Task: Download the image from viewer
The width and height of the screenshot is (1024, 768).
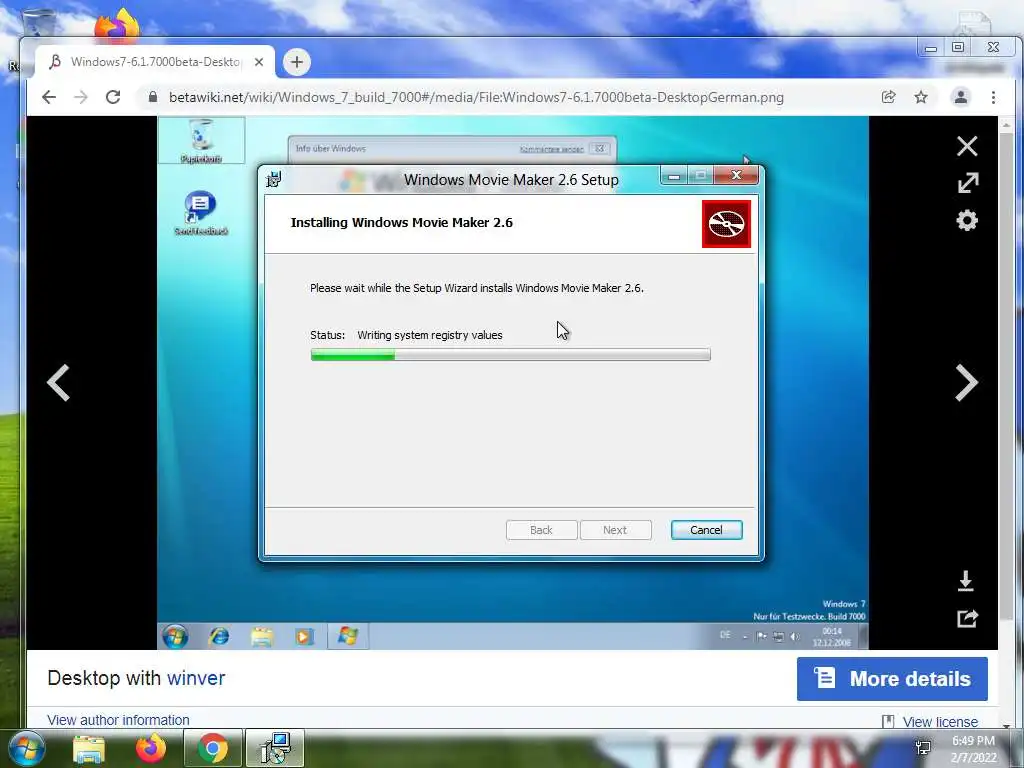Action: coord(966,581)
